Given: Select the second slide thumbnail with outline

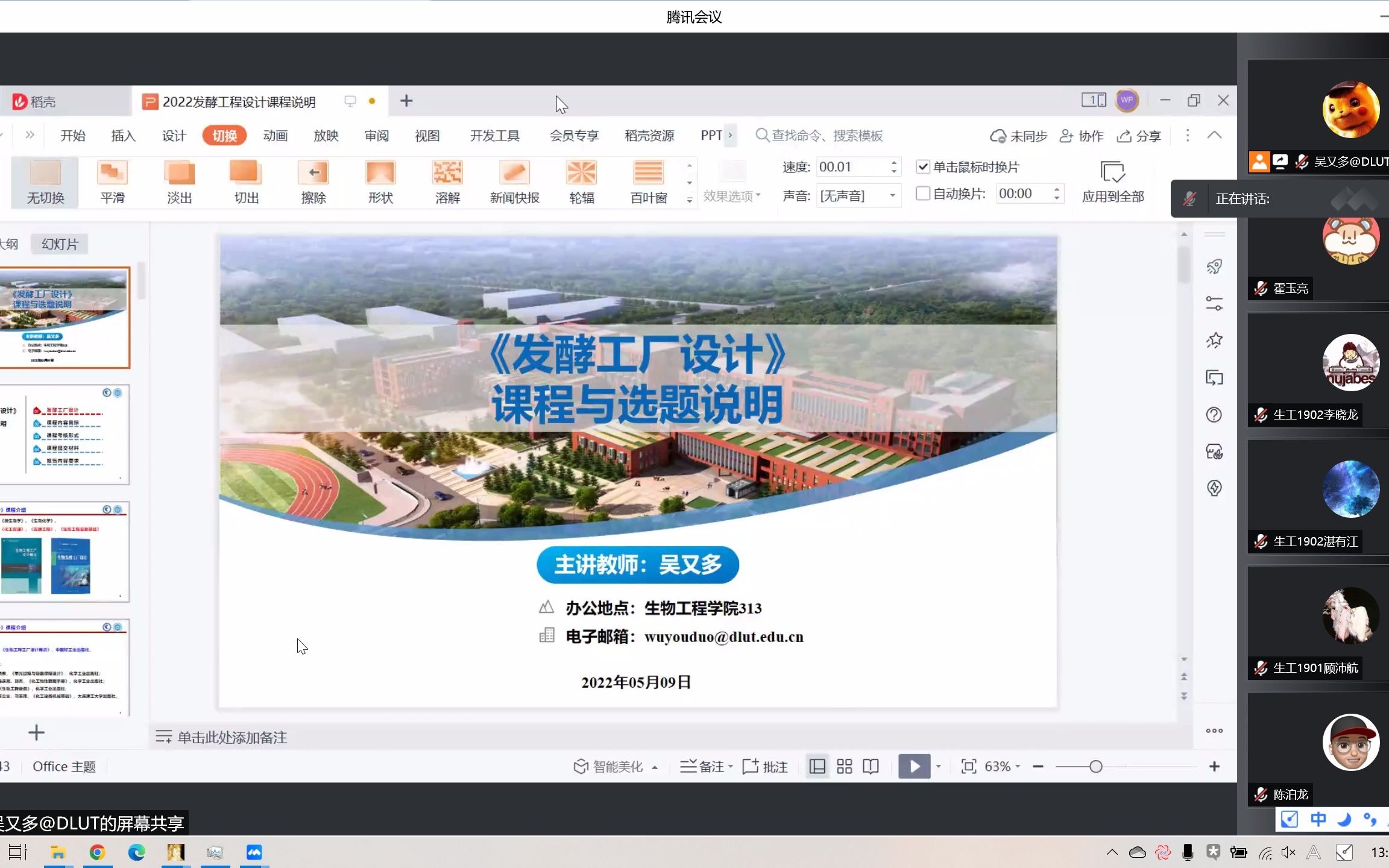Looking at the screenshot, I should click(x=64, y=434).
